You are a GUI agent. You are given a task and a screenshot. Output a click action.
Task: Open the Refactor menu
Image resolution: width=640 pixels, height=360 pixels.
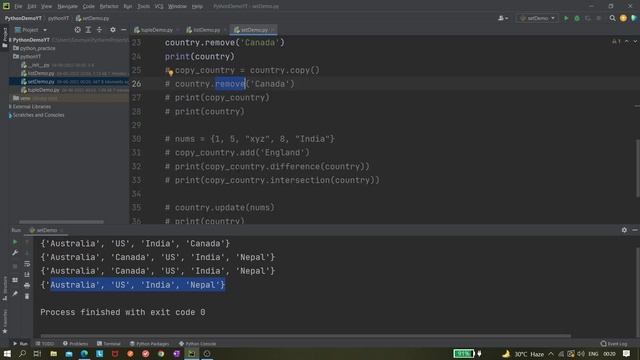coord(109,7)
